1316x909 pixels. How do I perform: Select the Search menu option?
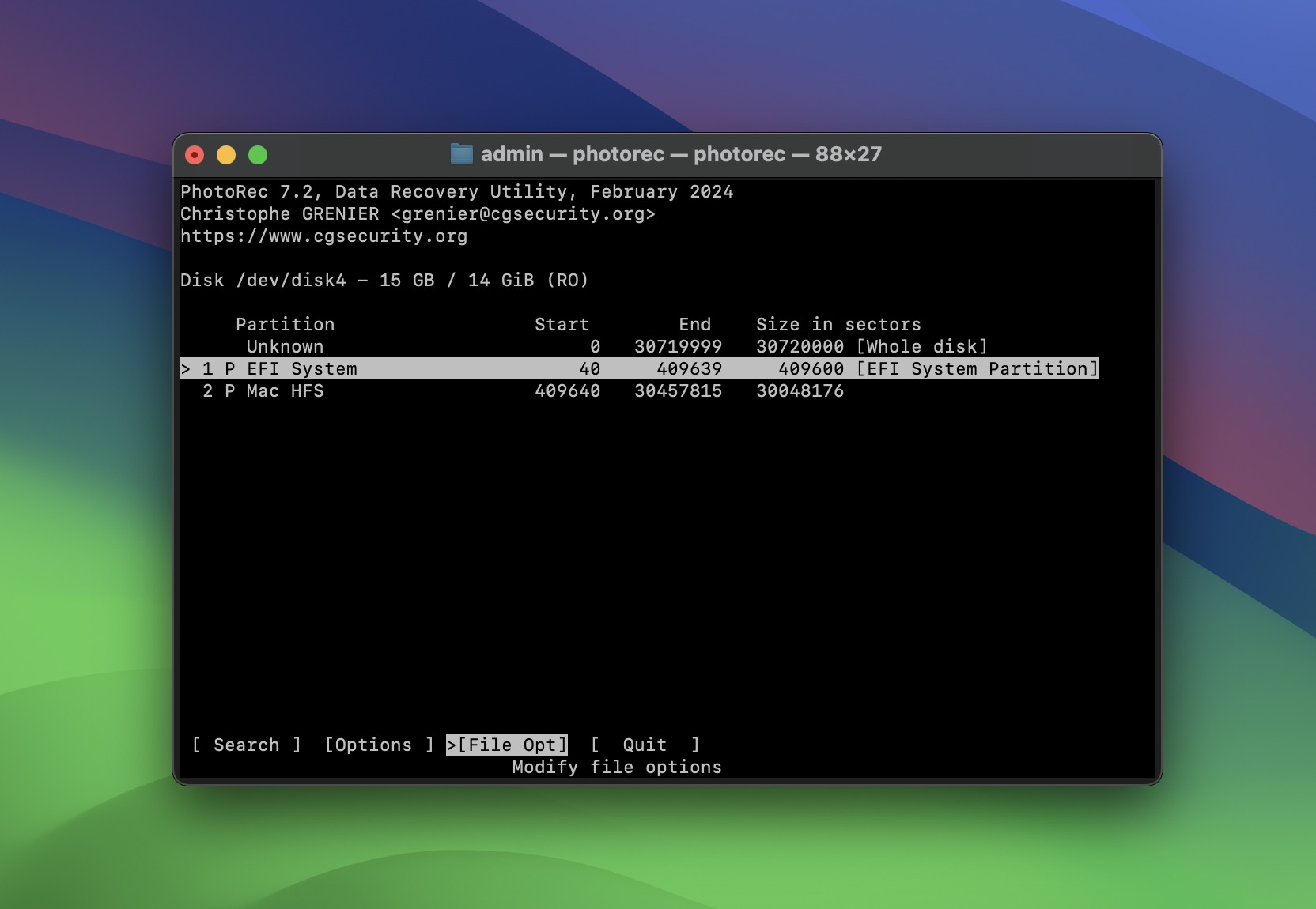click(x=246, y=745)
